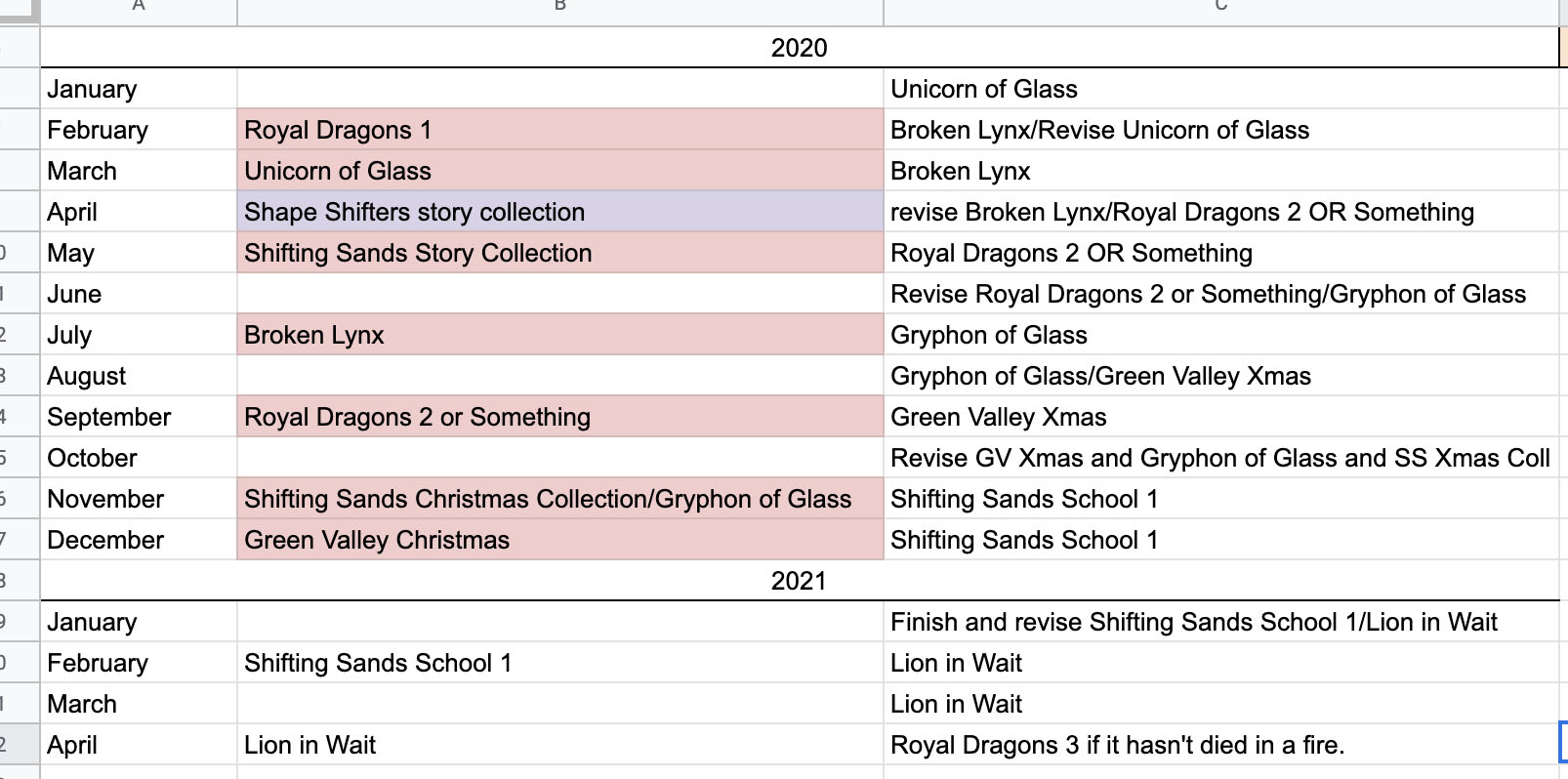Click the Royal Dragons 2 or Something pink cell

(559, 417)
